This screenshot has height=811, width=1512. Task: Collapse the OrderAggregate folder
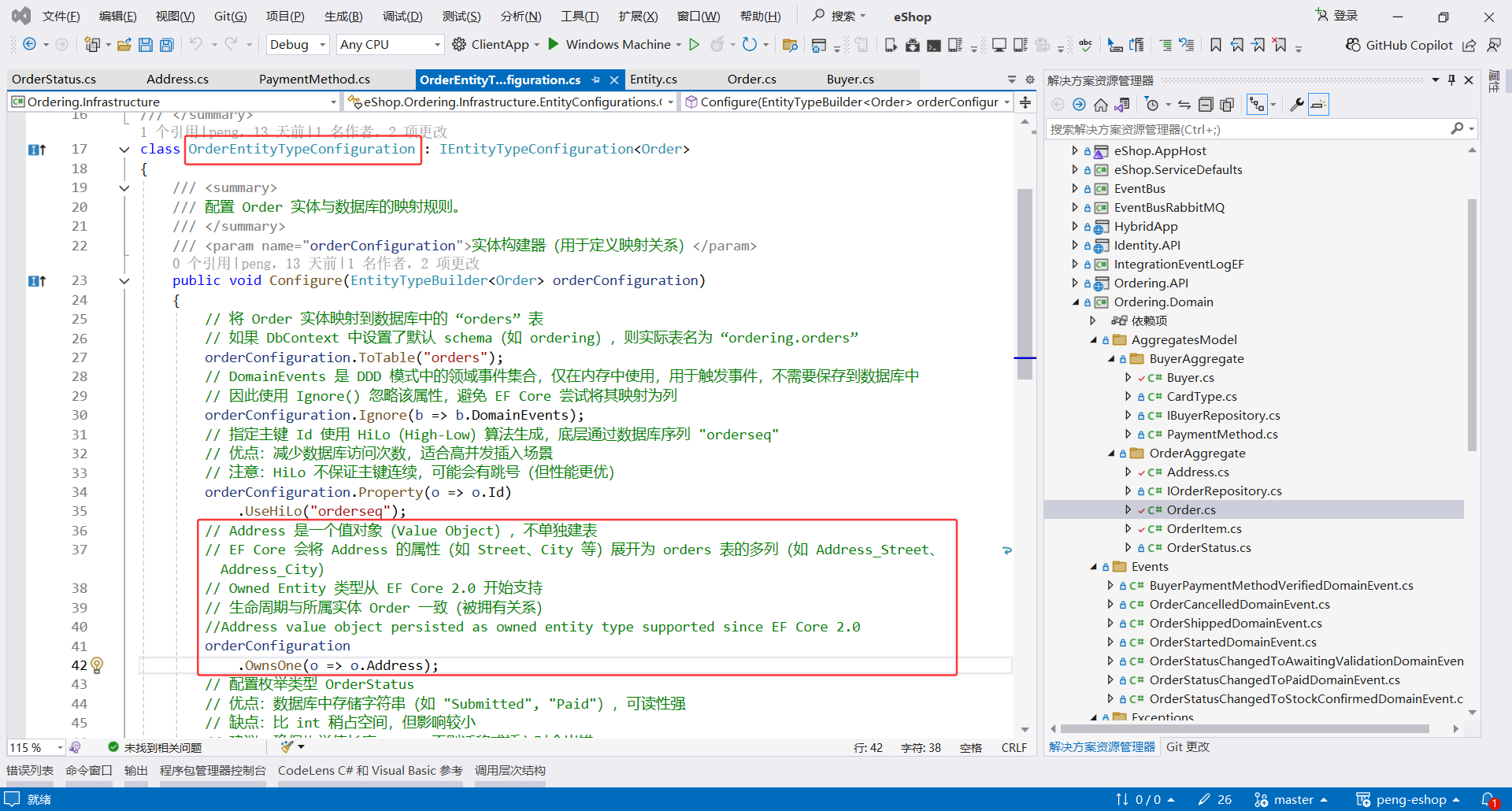1111,454
